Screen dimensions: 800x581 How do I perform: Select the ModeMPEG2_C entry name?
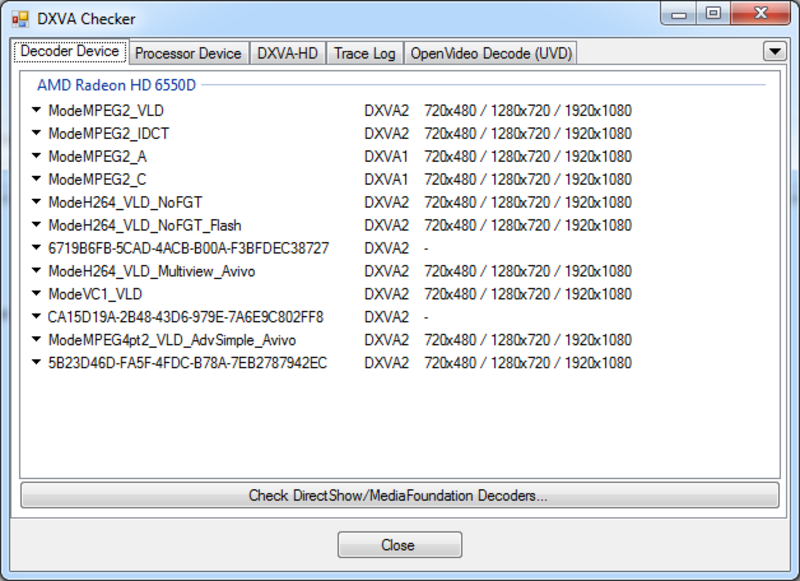coord(97,180)
